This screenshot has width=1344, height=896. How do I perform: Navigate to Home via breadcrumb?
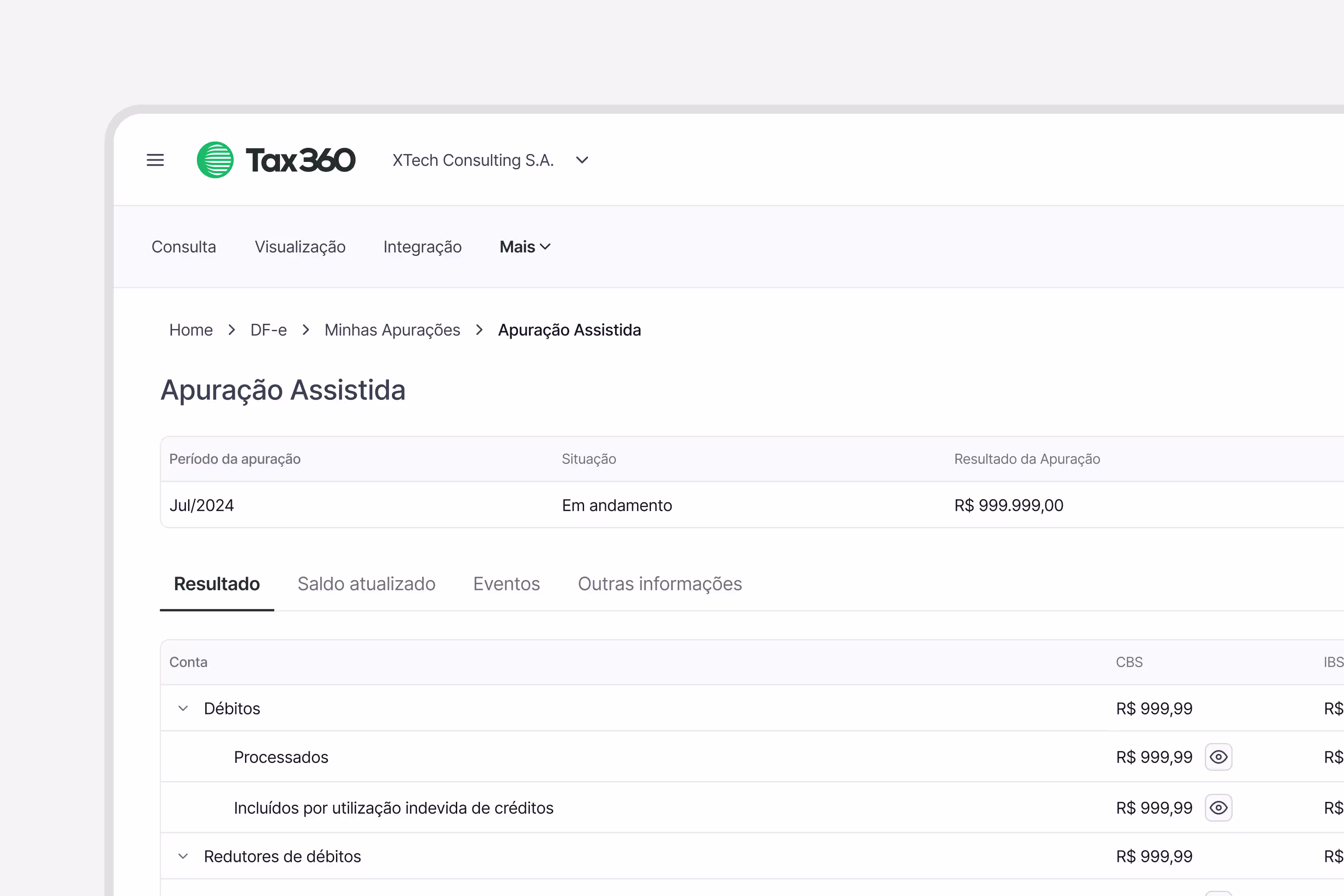click(x=191, y=330)
